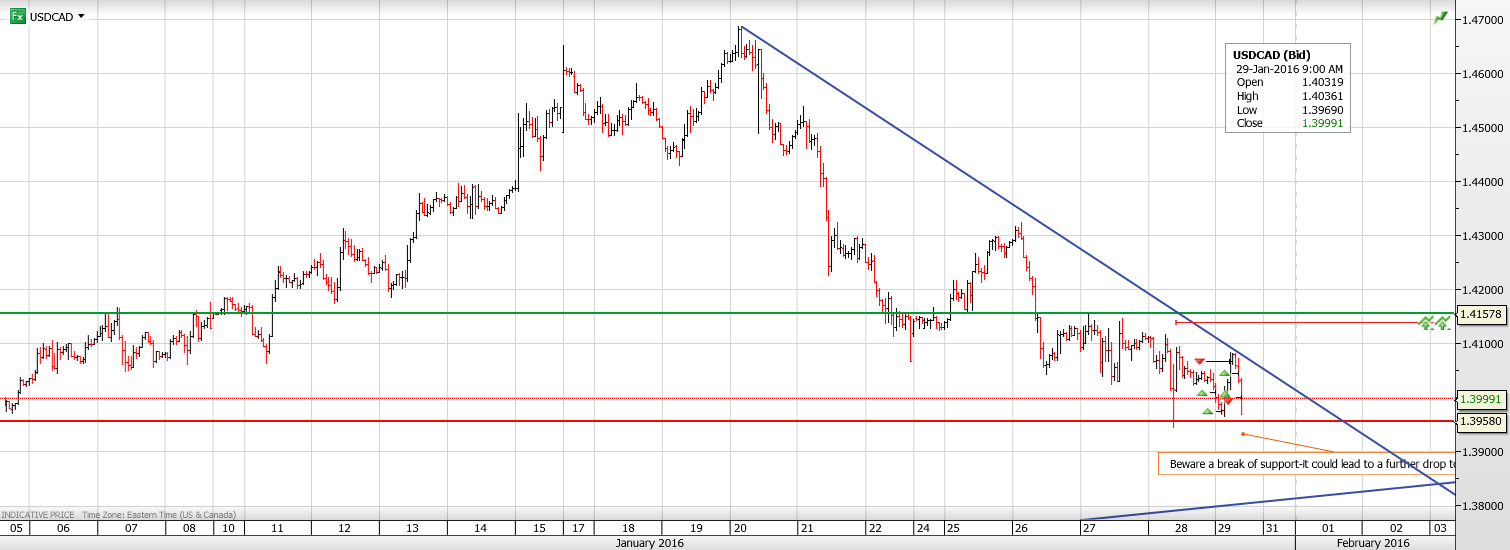Click the green chart icon above price axis
1510x550 pixels.
[x=1440, y=18]
